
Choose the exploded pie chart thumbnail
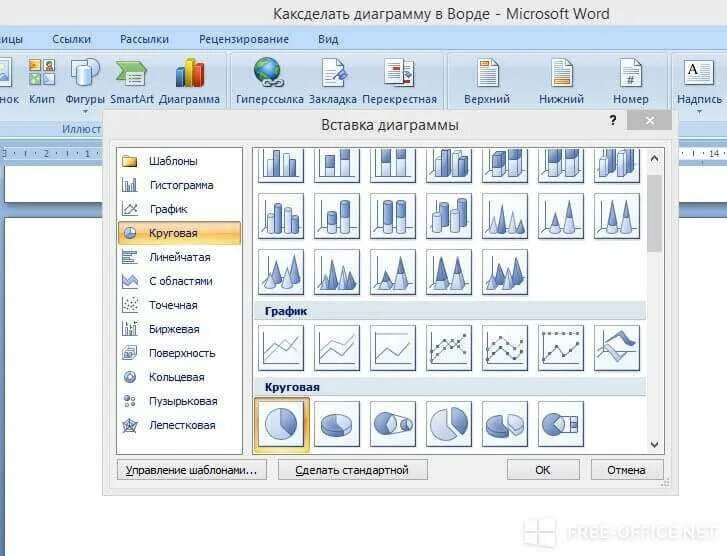[449, 424]
